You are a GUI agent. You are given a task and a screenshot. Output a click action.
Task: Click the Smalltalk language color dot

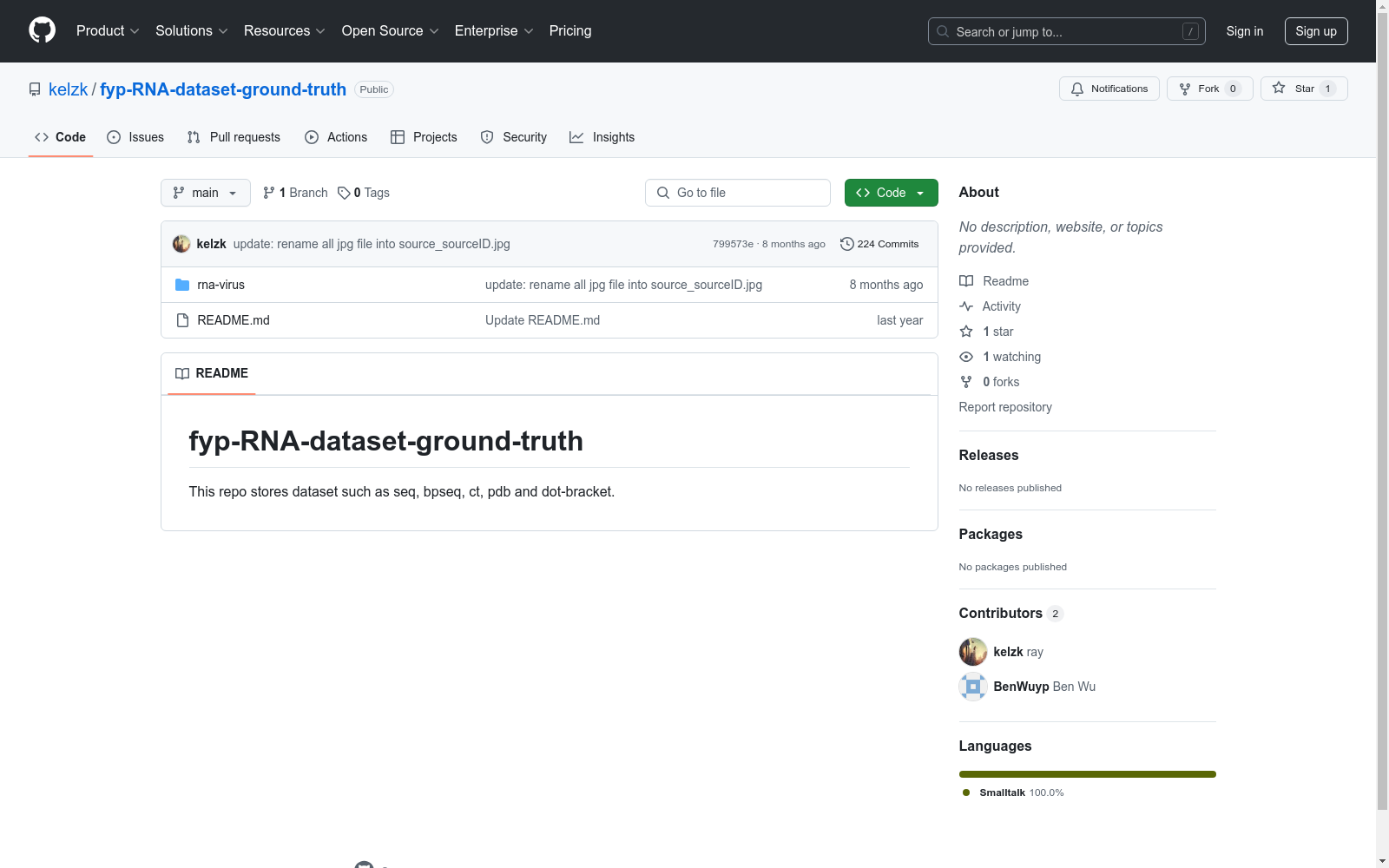966,792
